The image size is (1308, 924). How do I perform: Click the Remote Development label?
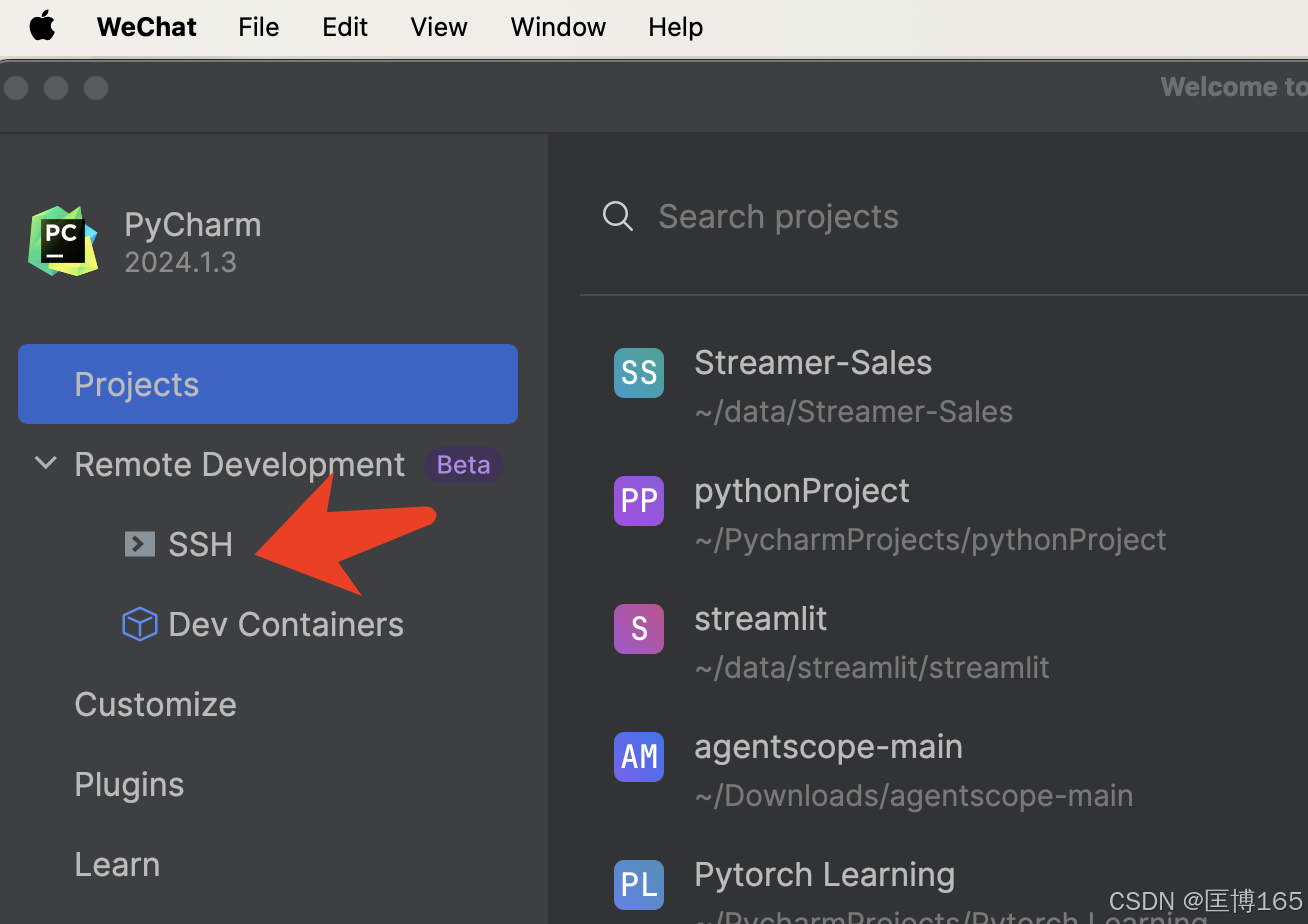[x=240, y=464]
